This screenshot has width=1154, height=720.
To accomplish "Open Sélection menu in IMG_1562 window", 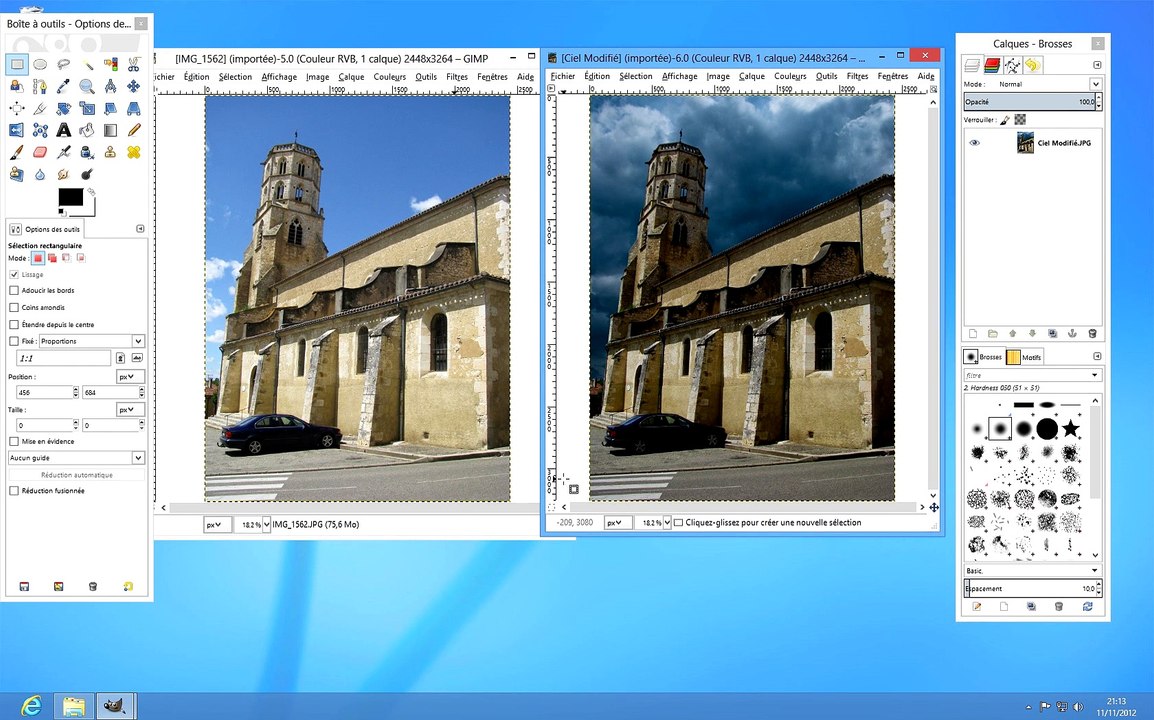I will coord(235,77).
